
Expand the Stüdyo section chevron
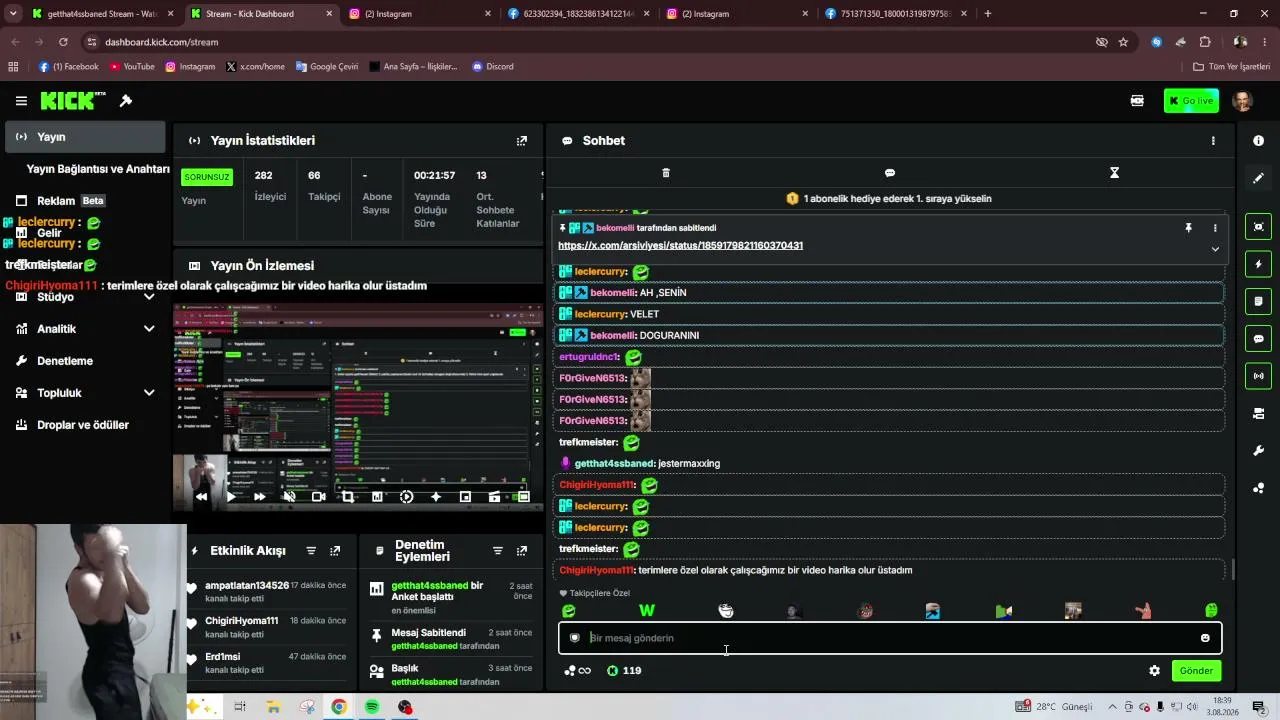click(x=149, y=297)
